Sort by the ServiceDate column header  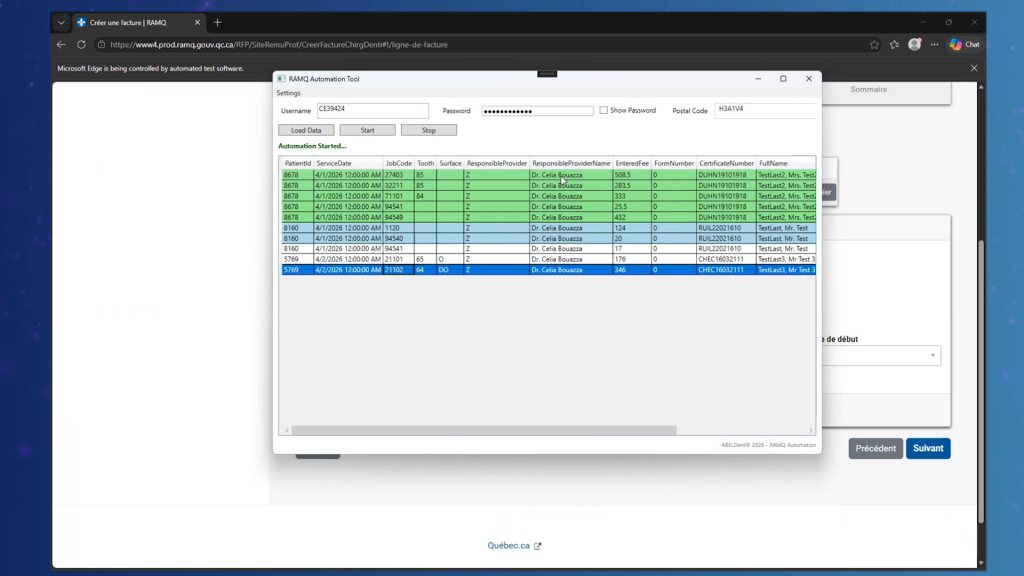[348, 163]
